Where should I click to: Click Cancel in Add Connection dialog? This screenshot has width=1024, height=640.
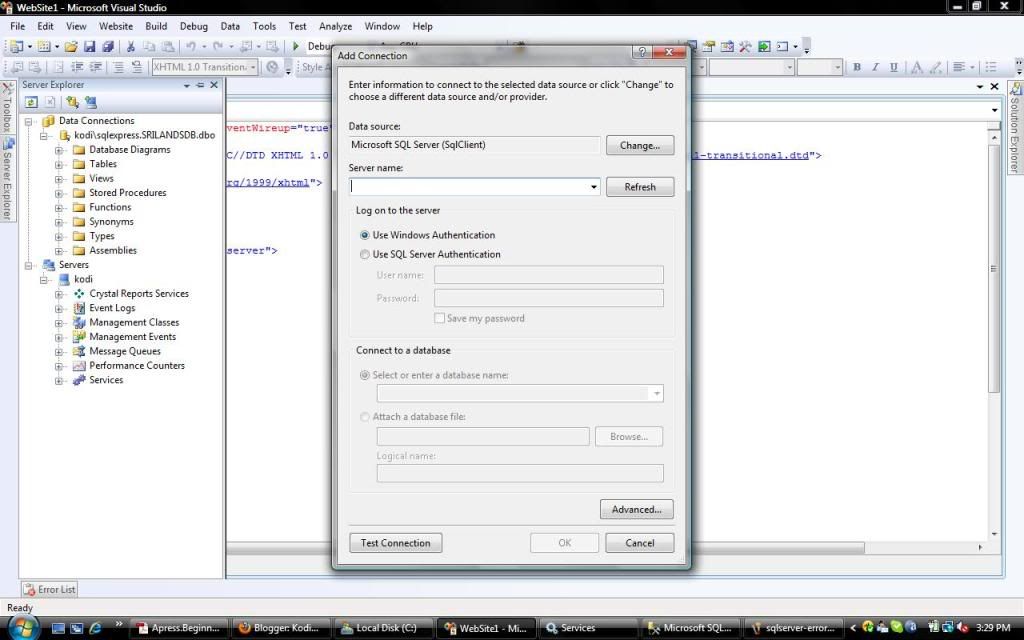[639, 543]
